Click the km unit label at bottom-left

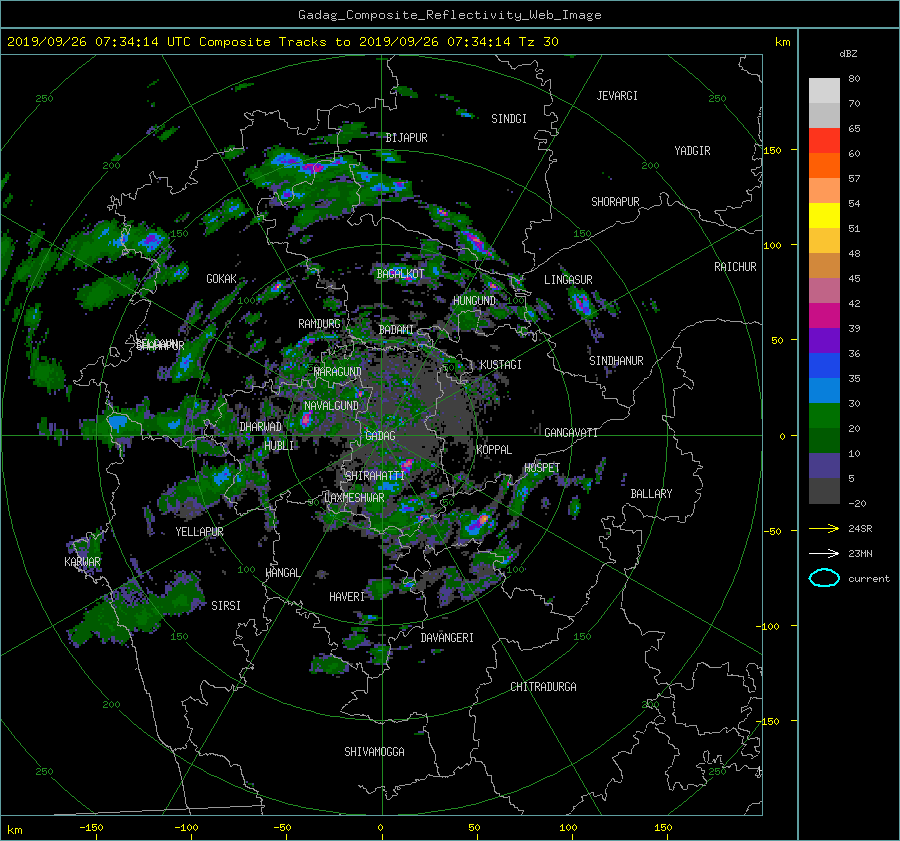point(15,830)
